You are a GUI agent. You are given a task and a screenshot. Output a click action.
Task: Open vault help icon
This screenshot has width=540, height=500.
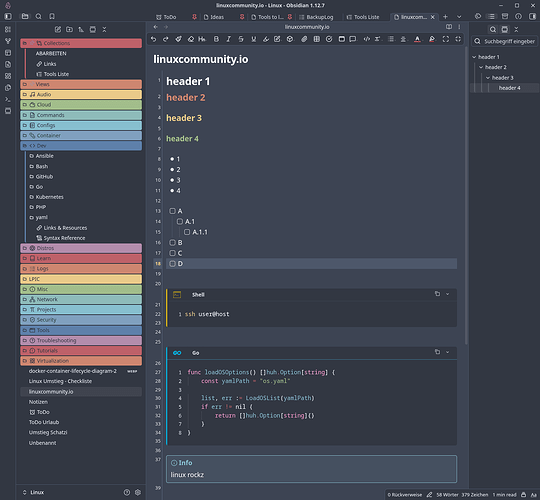pyautogui.click(x=127, y=492)
